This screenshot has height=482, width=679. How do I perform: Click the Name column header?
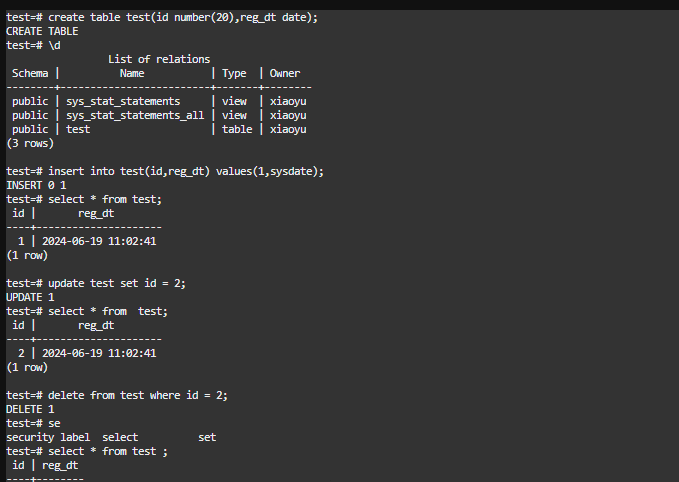132,73
